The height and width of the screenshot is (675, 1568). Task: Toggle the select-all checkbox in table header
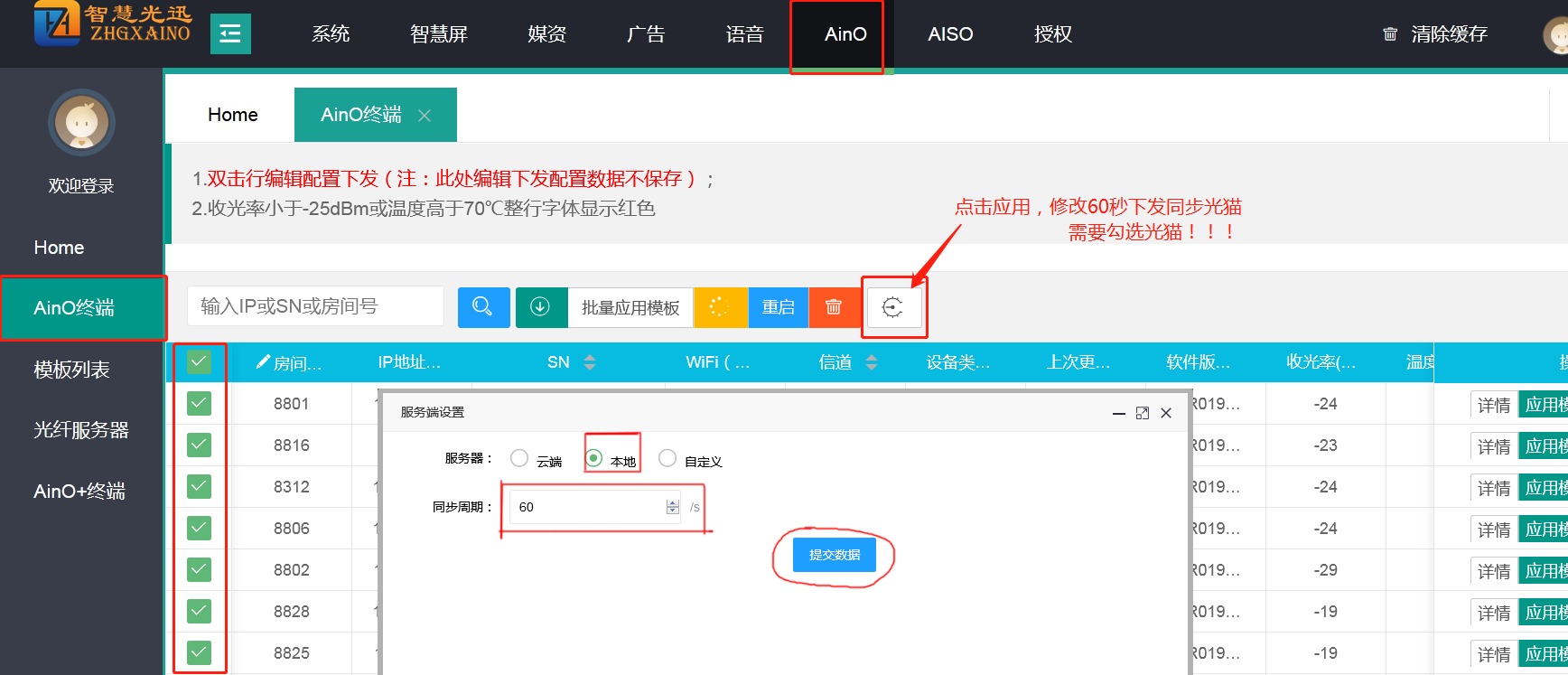point(199,362)
